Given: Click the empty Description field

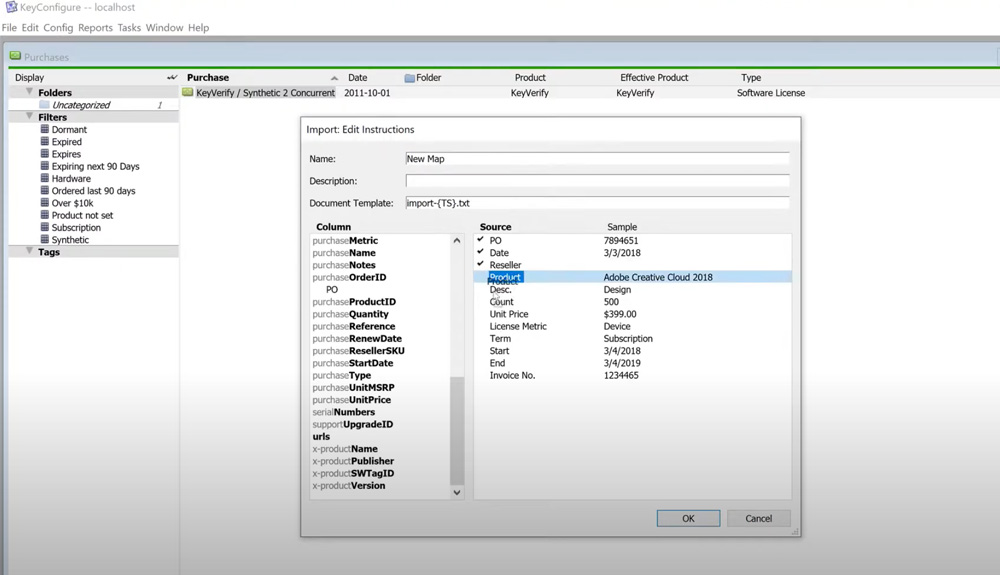Looking at the screenshot, I should pyautogui.click(x=597, y=181).
